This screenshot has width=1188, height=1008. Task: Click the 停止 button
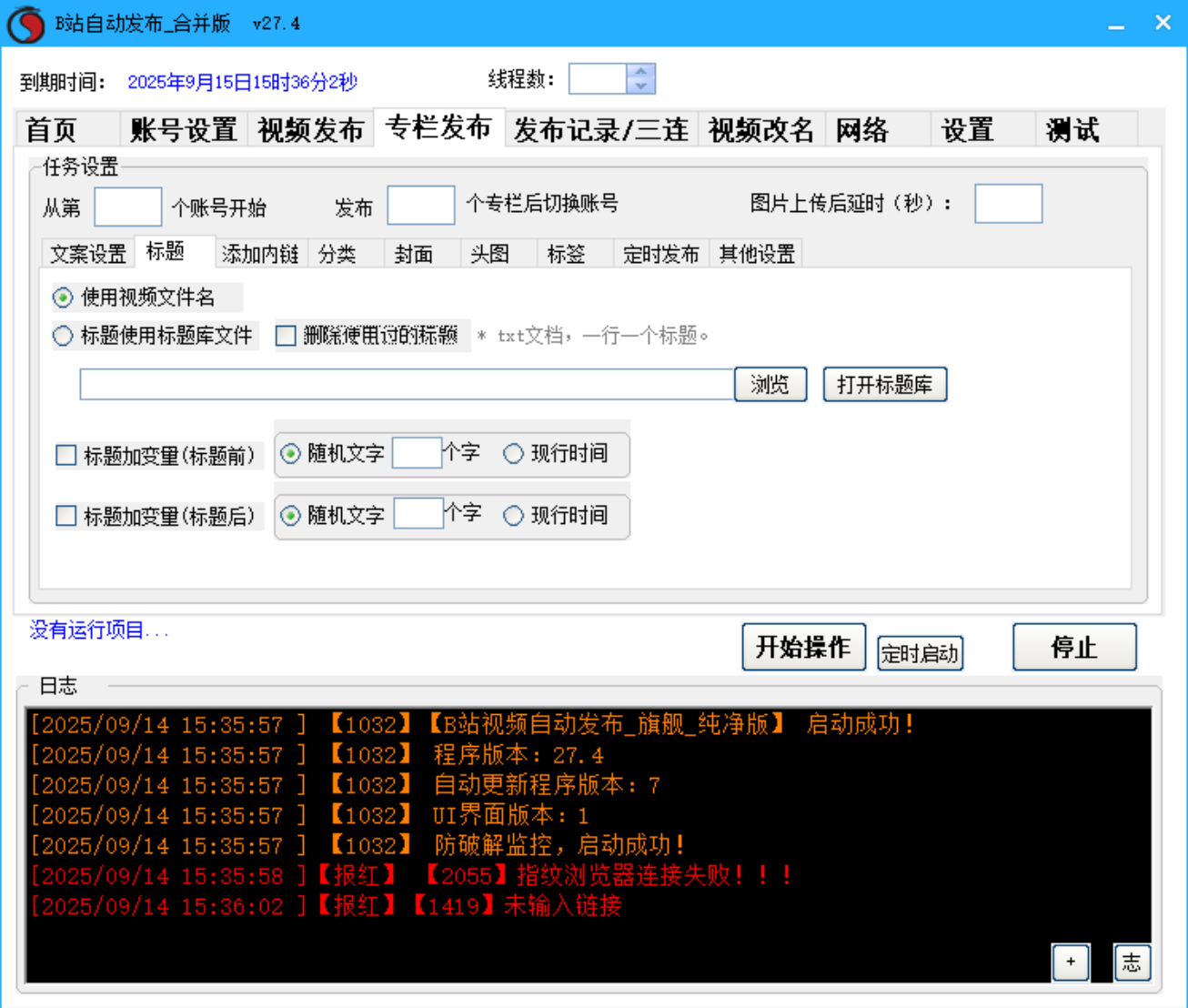coord(1074,646)
